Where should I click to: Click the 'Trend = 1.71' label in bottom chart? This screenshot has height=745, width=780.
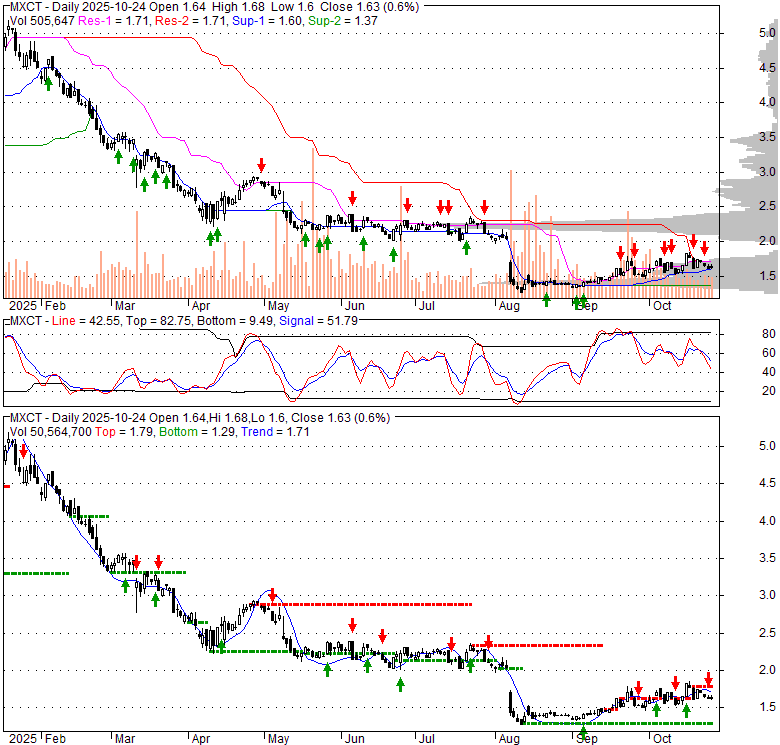click(x=275, y=432)
